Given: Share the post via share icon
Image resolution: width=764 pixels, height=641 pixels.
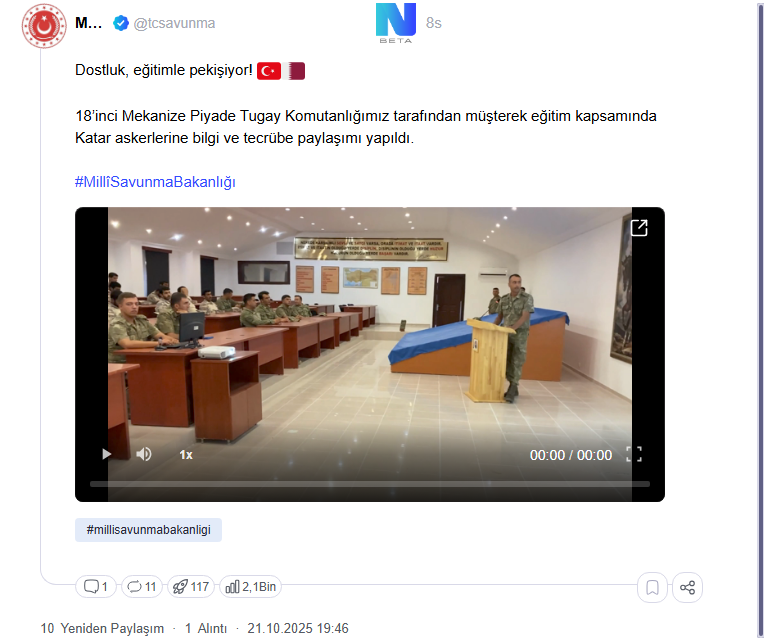Looking at the screenshot, I should (x=688, y=587).
